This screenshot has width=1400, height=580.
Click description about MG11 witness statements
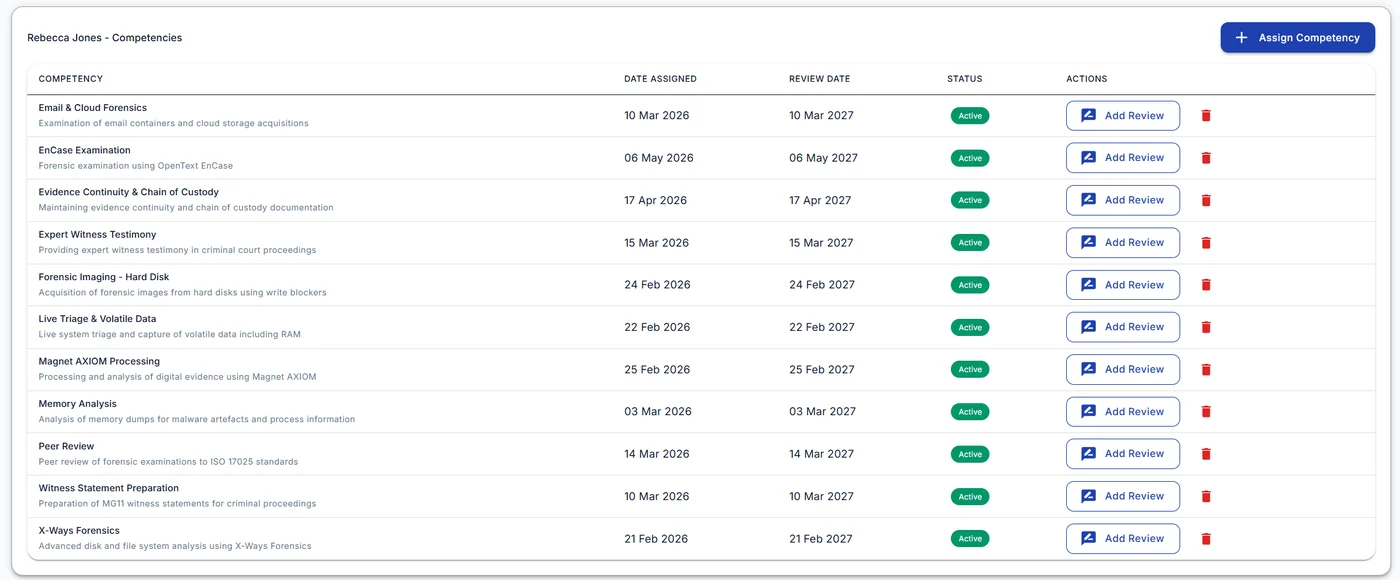click(x=177, y=504)
